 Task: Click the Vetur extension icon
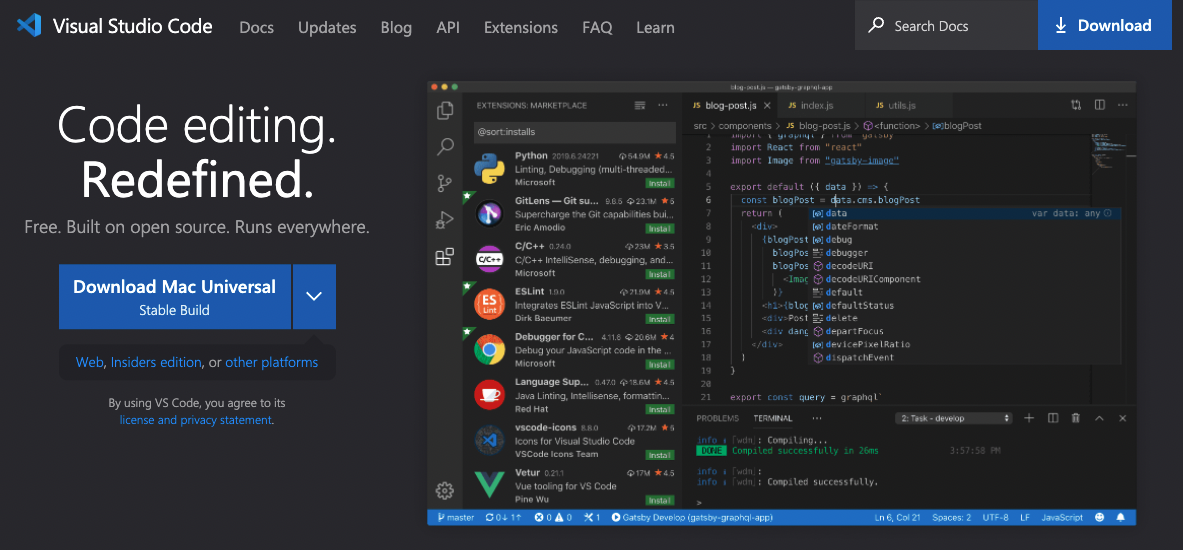pos(489,484)
